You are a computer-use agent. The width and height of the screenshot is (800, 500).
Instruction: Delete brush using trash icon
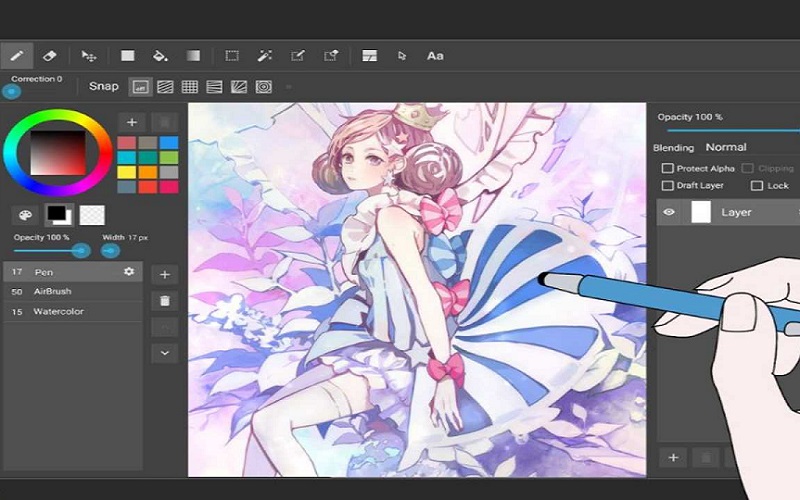(164, 300)
